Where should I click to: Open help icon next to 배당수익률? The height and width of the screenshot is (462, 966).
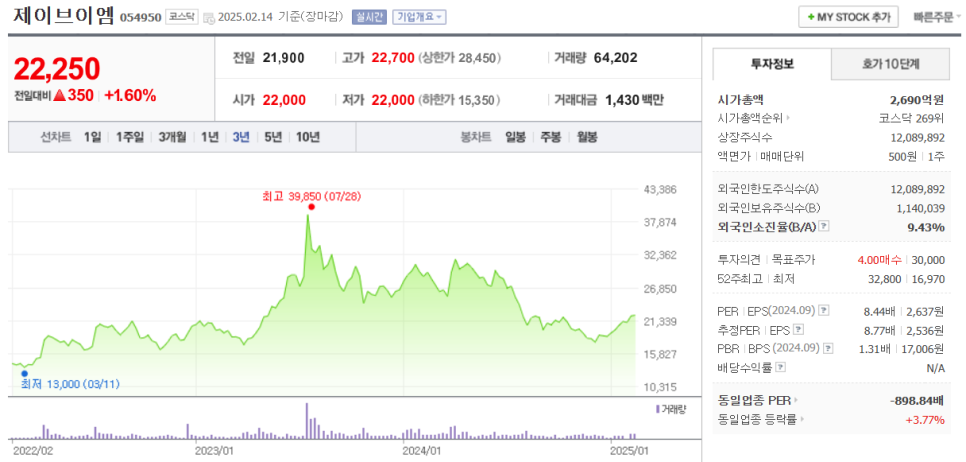pos(781,368)
